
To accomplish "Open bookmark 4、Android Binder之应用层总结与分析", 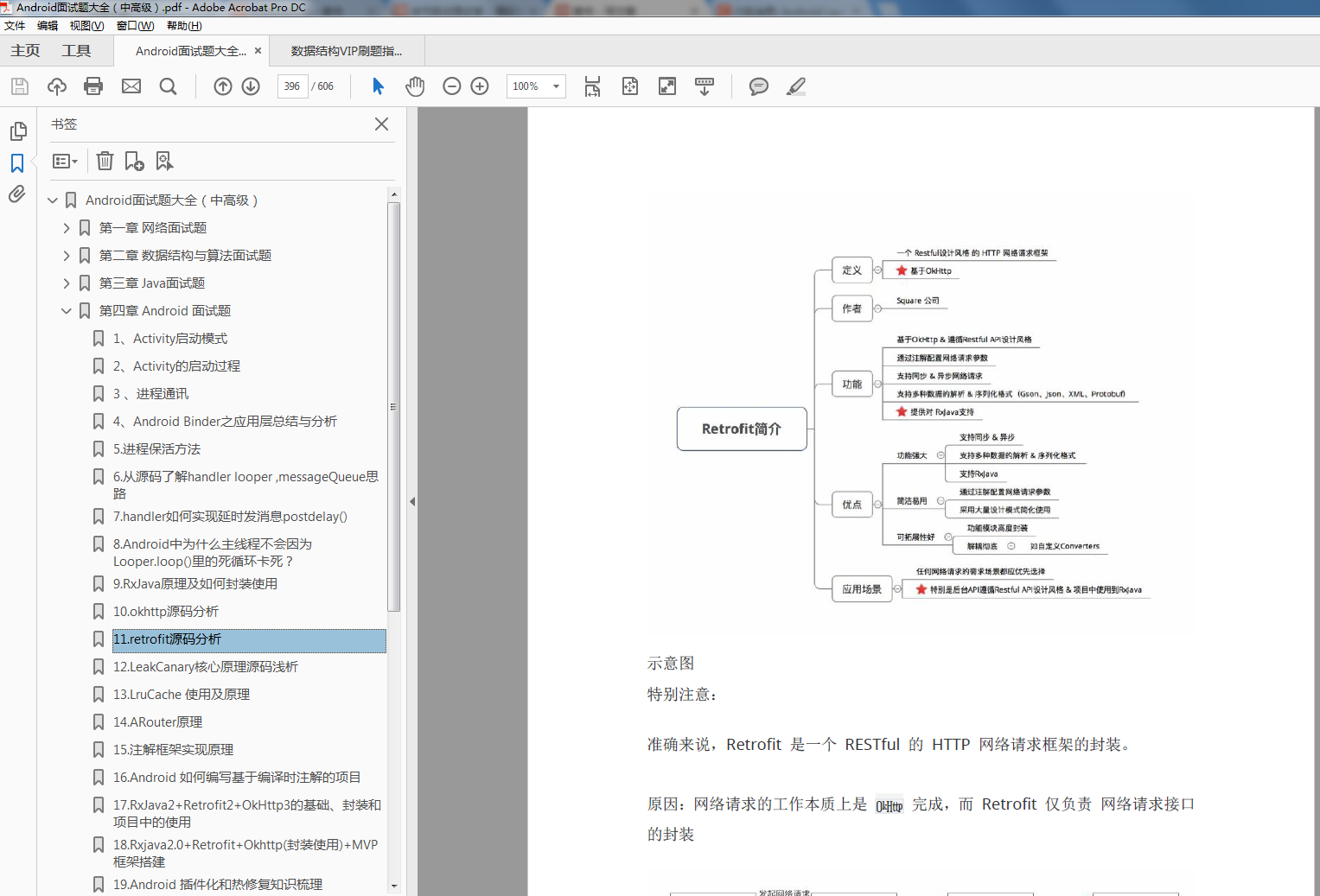I will tap(225, 422).
